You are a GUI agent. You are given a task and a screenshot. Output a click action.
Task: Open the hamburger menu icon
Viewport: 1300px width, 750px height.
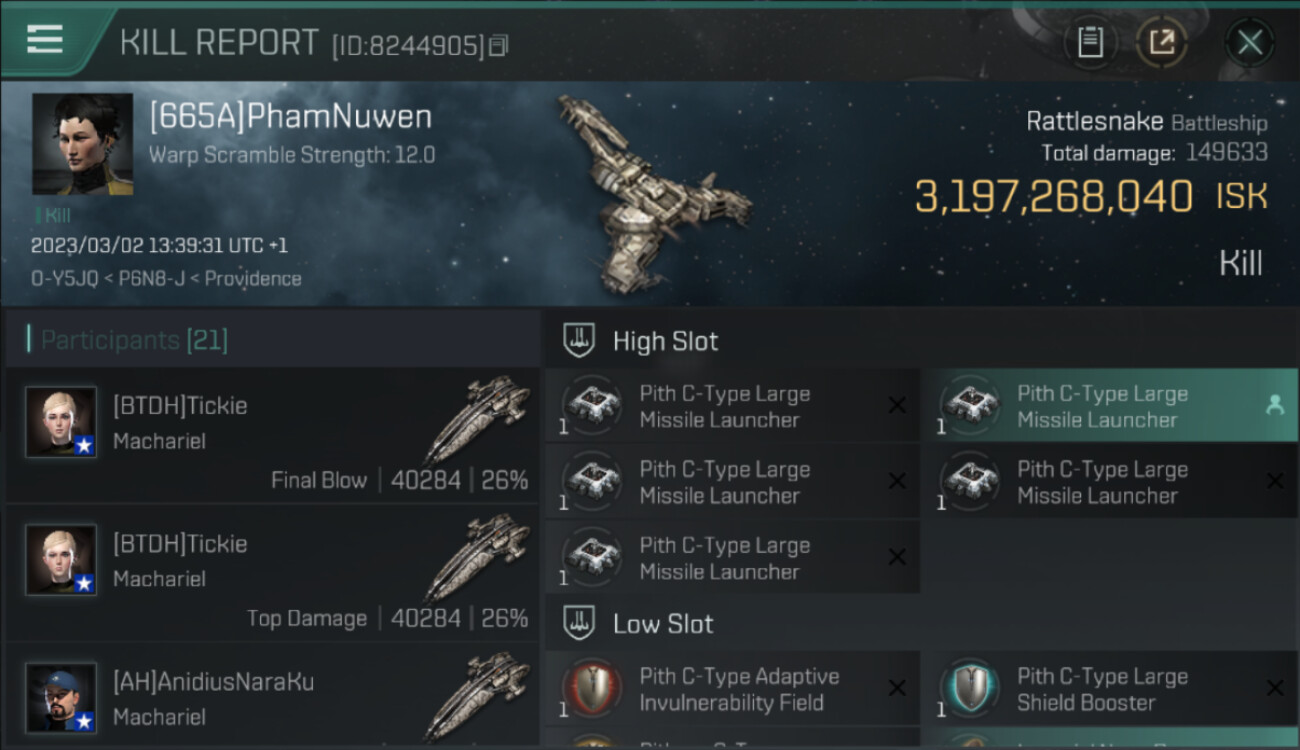tap(45, 40)
